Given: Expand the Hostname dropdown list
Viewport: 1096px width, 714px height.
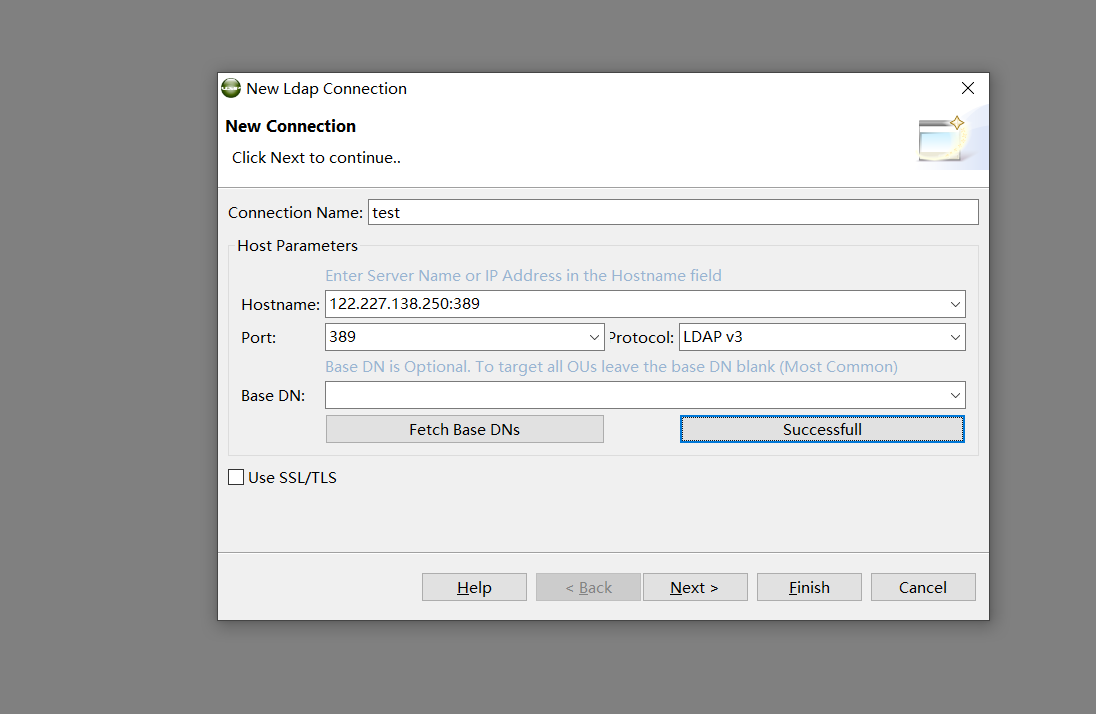Looking at the screenshot, I should pyautogui.click(x=955, y=304).
